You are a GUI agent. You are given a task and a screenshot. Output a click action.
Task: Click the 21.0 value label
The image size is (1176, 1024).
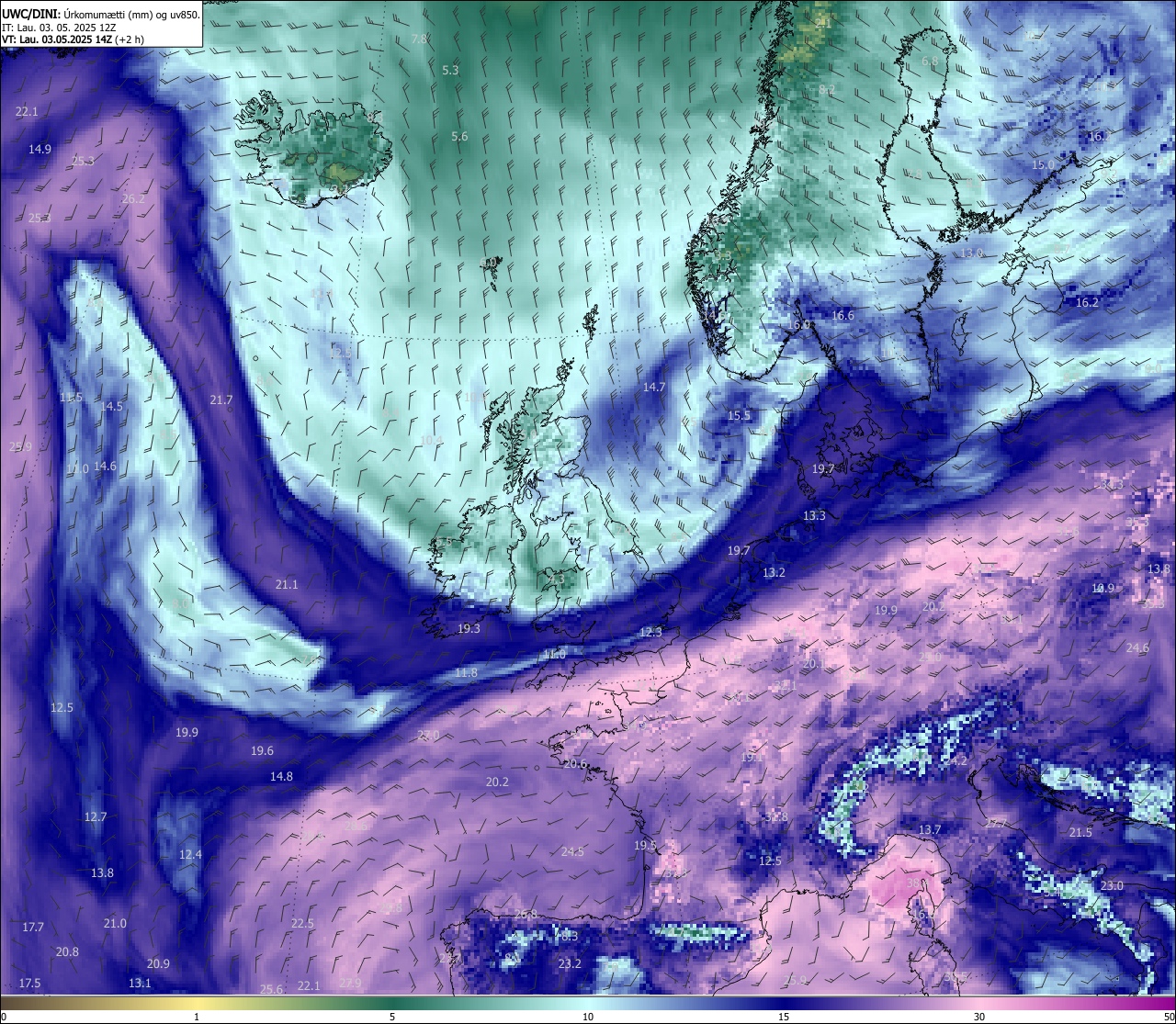coord(115,923)
